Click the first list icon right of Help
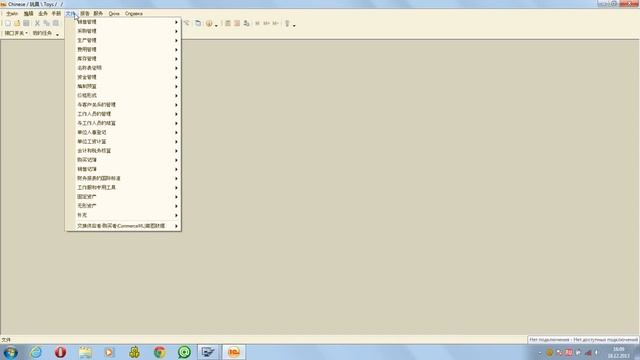The image size is (640, 360). (x=228, y=23)
